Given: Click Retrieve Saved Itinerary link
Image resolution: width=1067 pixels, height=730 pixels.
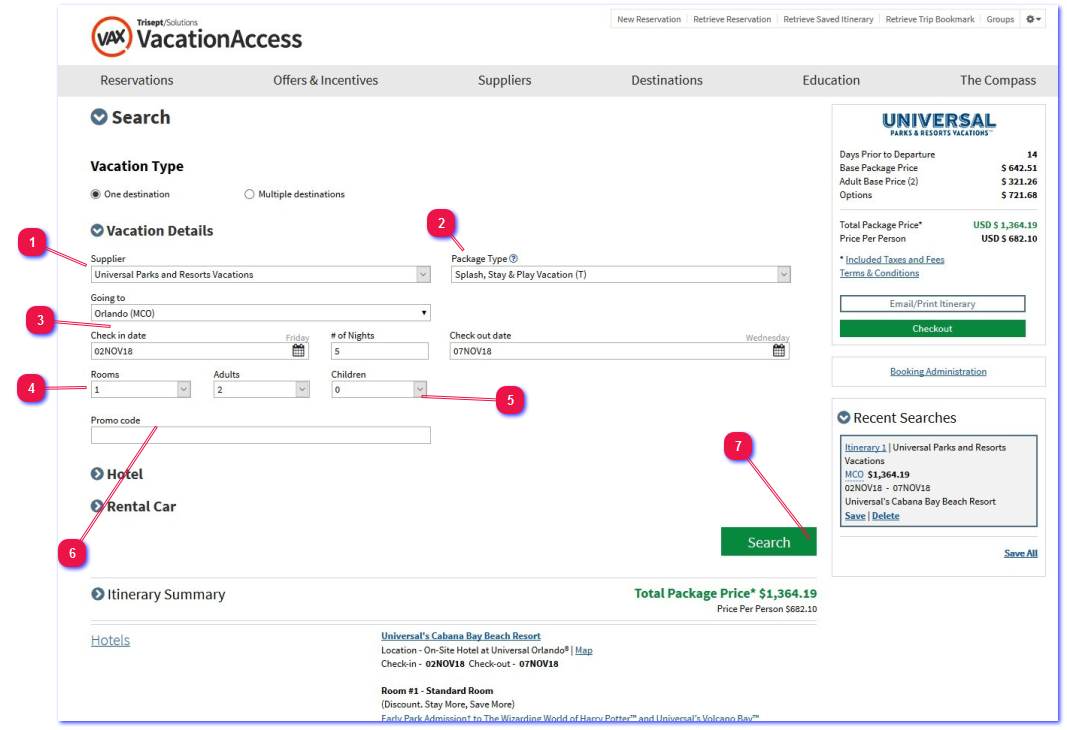Looking at the screenshot, I should (x=828, y=19).
